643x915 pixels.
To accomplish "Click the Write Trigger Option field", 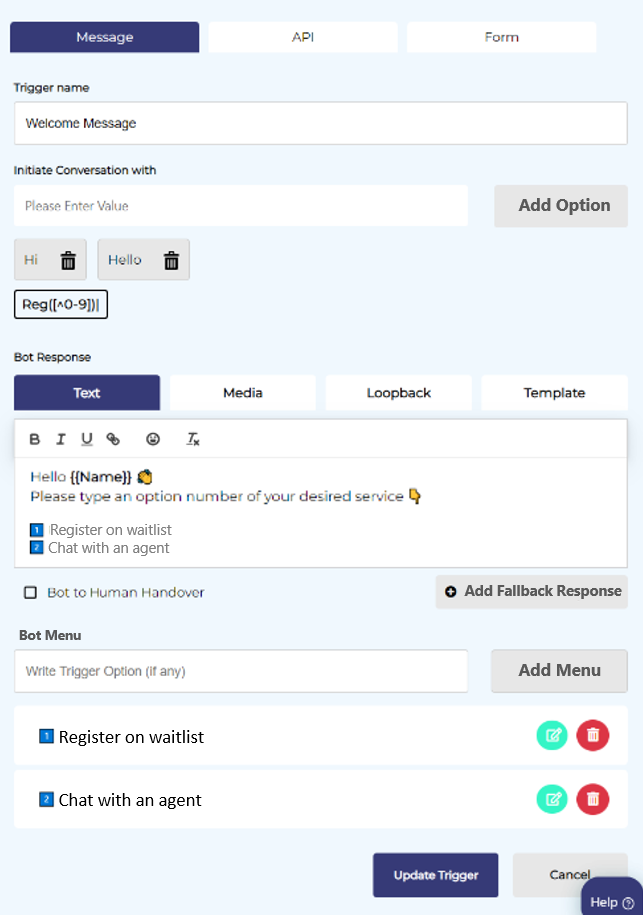I will pyautogui.click(x=241, y=671).
